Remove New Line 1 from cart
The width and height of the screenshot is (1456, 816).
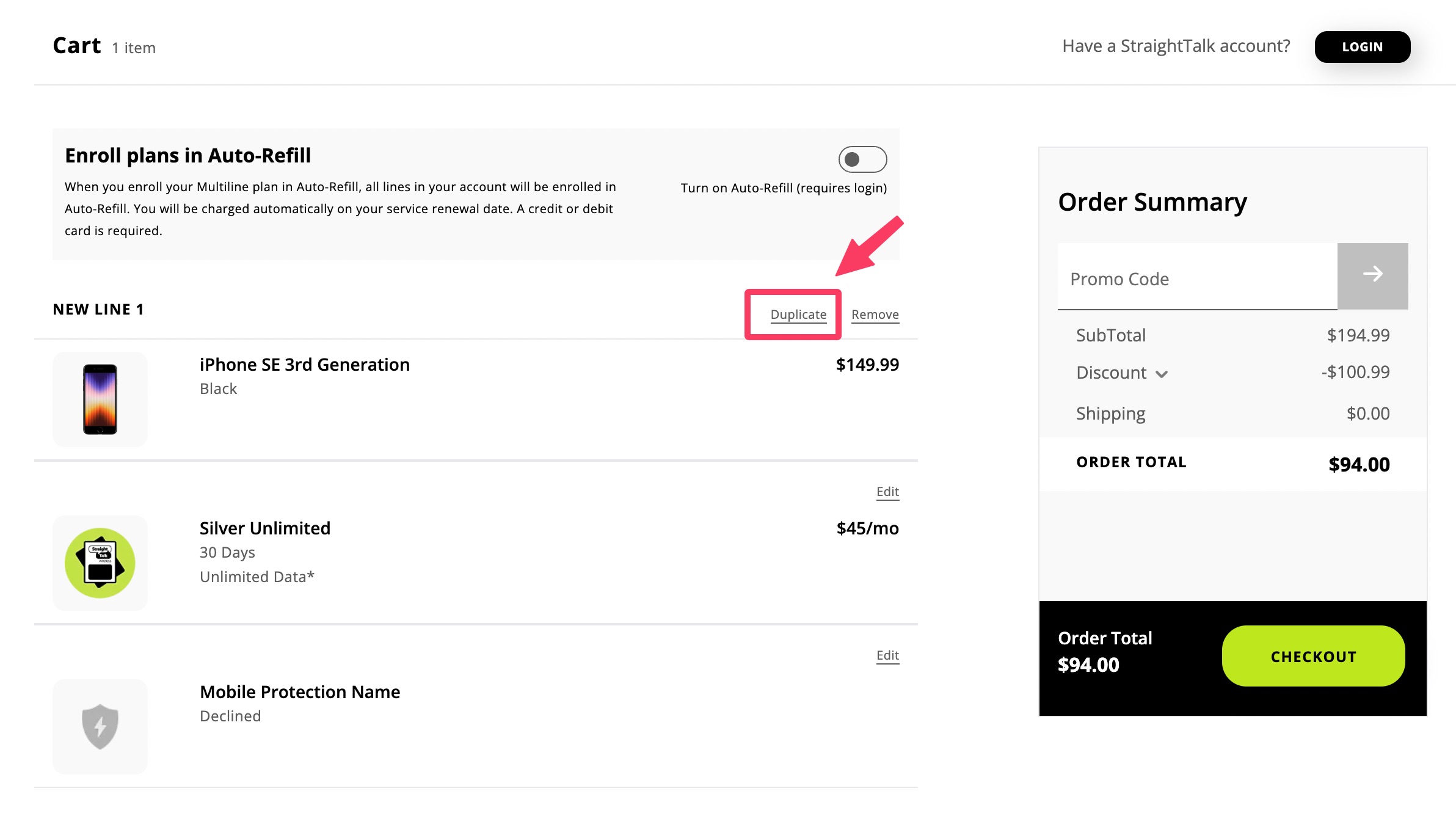pyautogui.click(x=875, y=315)
